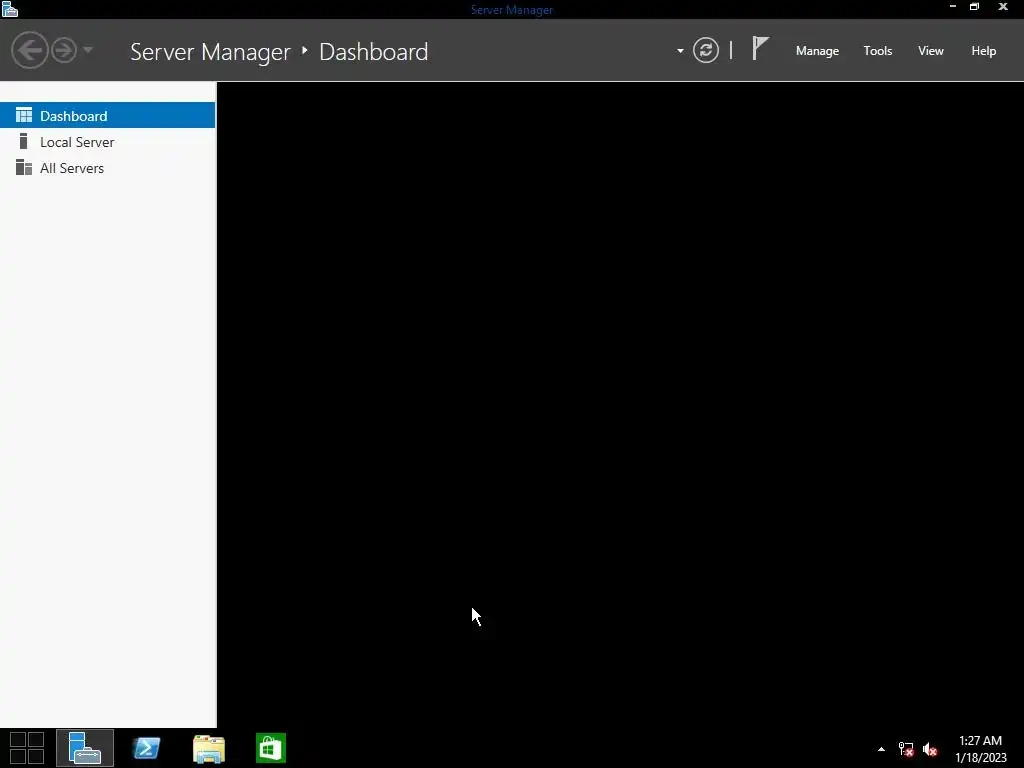Image resolution: width=1024 pixels, height=768 pixels.
Task: Minimize the Server Manager window
Action: click(953, 7)
